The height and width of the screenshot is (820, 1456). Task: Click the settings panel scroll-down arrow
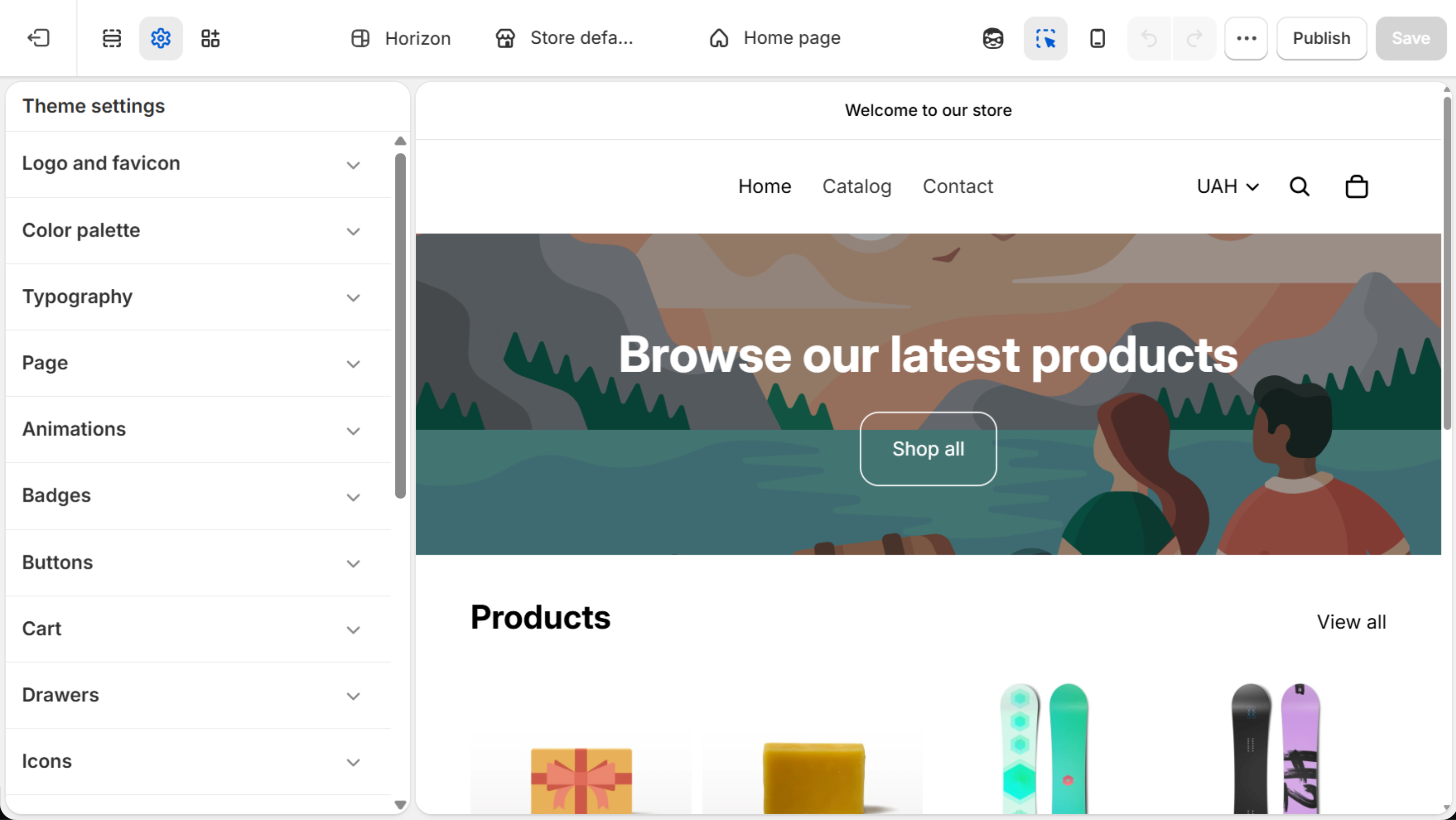[x=400, y=805]
